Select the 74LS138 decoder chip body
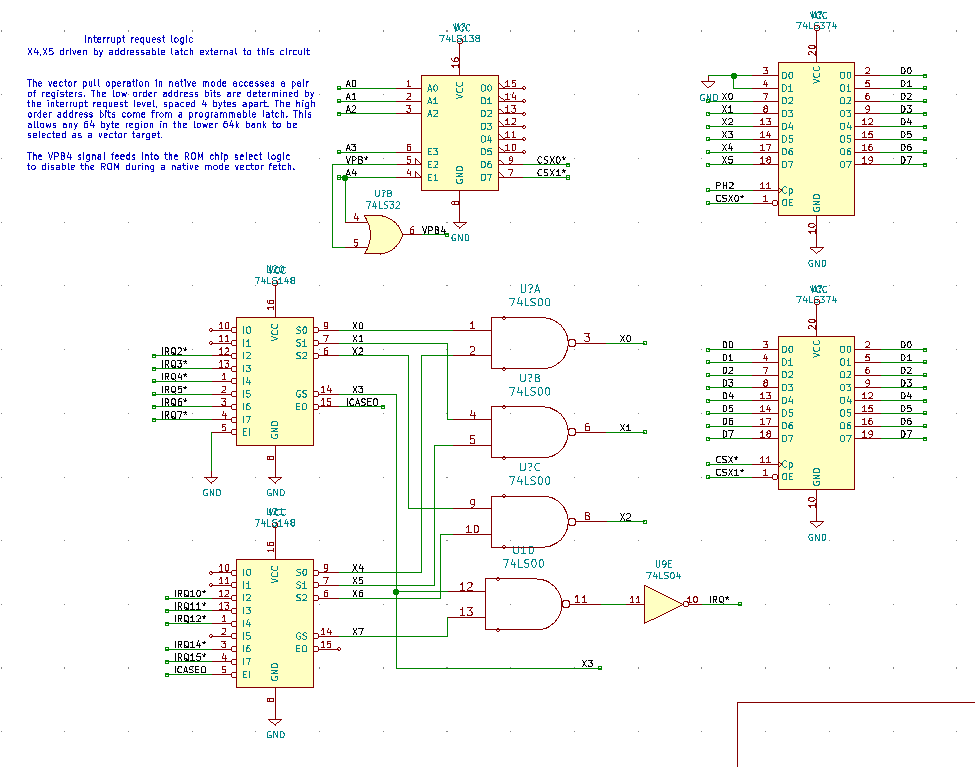Viewport: 975px width, 767px height. [x=459, y=132]
